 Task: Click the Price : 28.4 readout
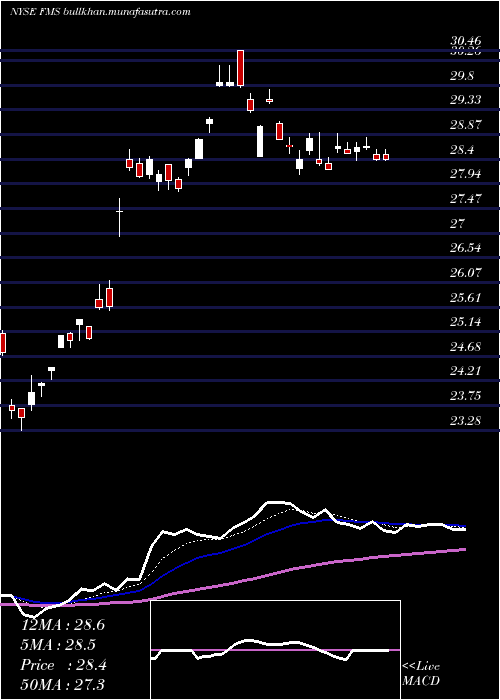tap(63, 665)
